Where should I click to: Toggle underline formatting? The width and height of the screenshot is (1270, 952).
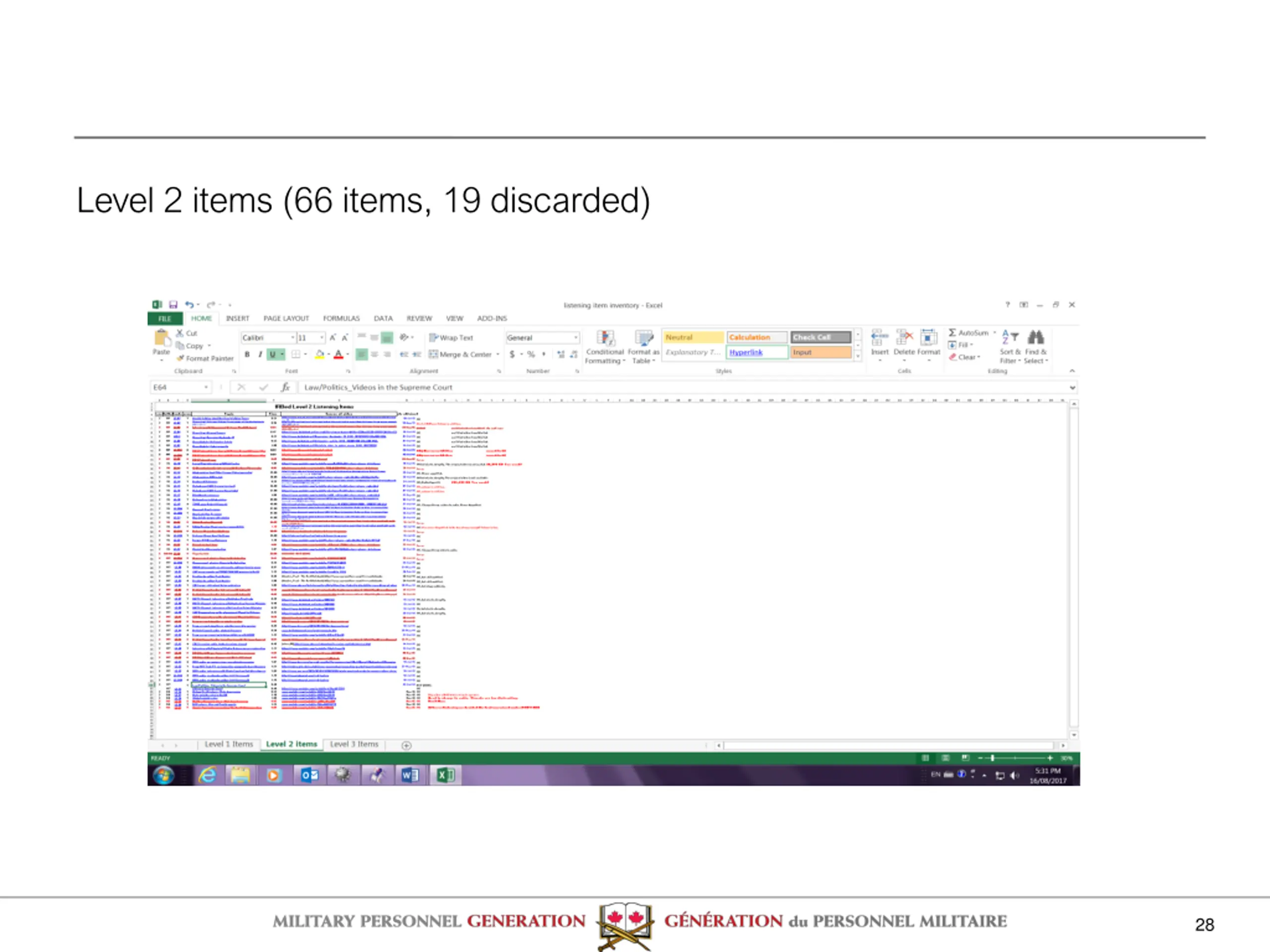[x=273, y=355]
